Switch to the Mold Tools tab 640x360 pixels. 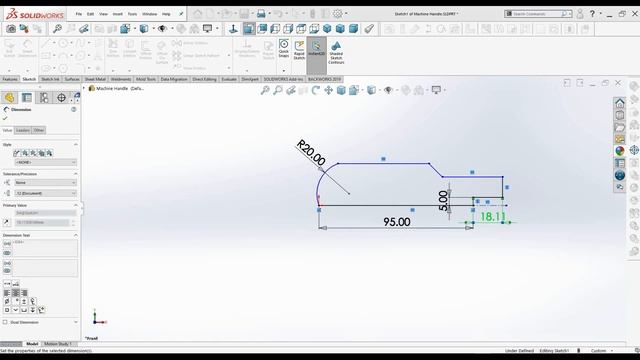coord(146,79)
